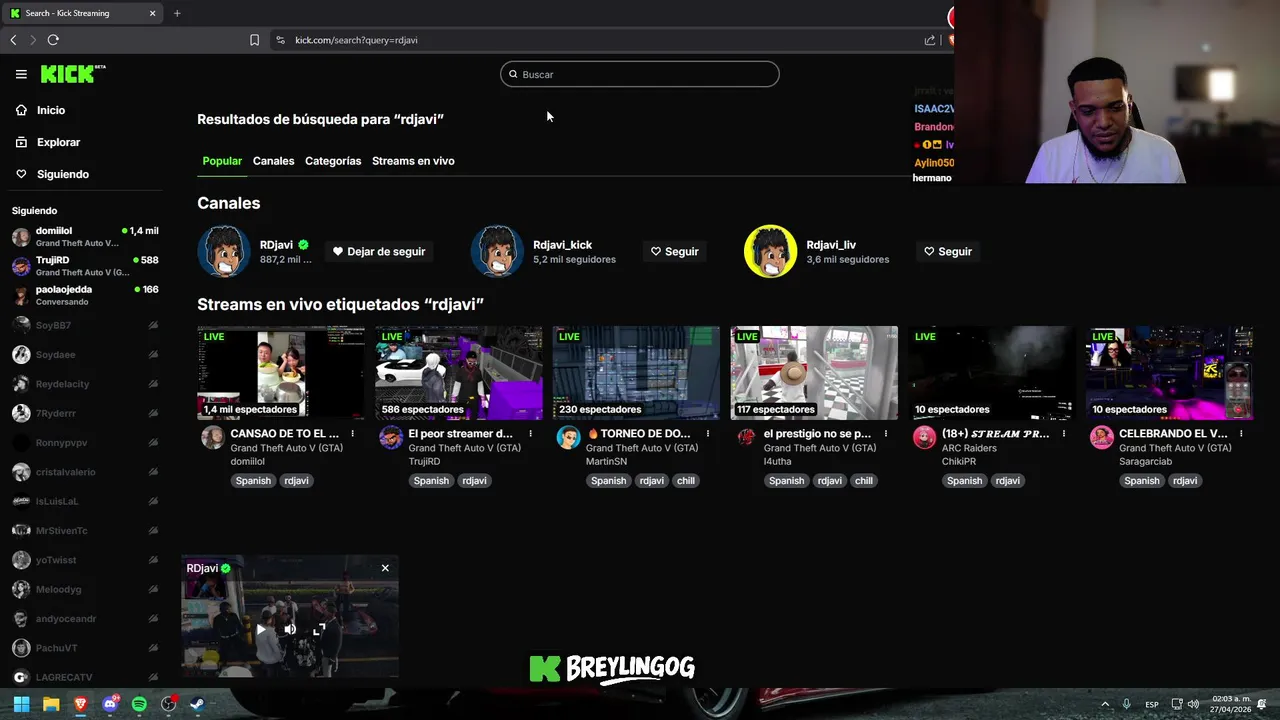The height and width of the screenshot is (720, 1280).
Task: Open RDjavi channel avatar
Action: [224, 251]
